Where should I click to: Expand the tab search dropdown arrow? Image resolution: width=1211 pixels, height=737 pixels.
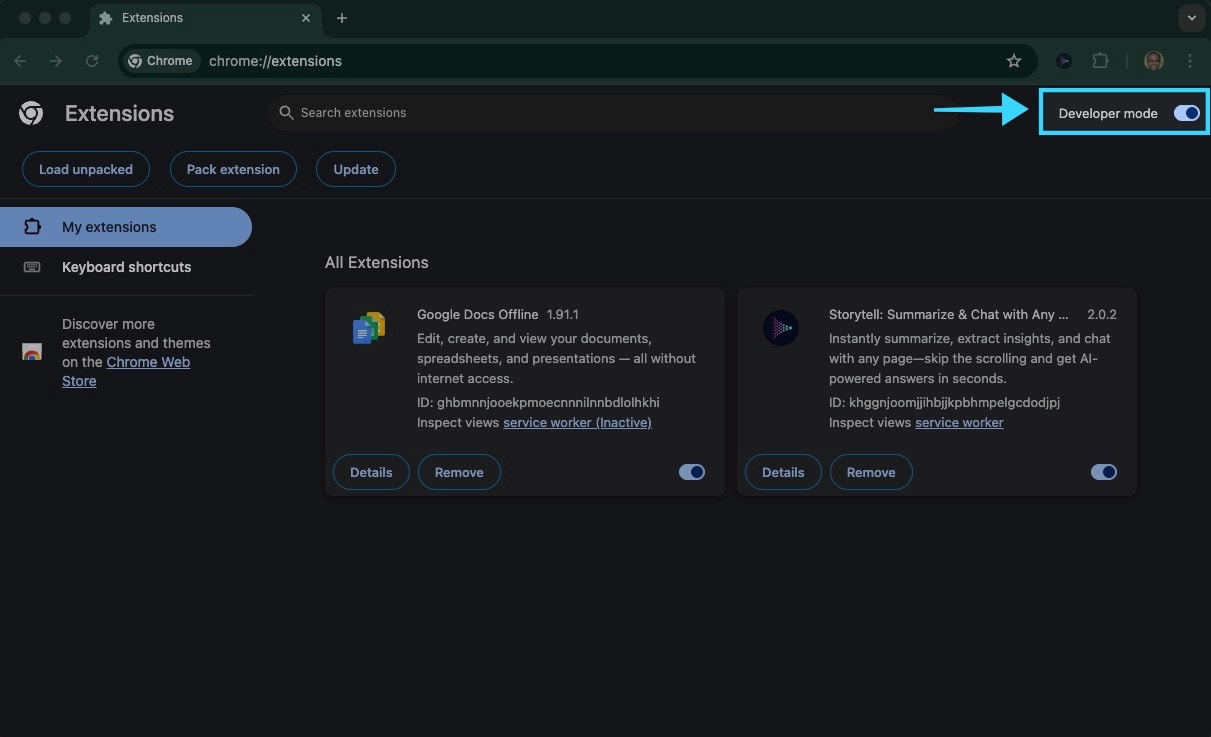[x=1191, y=18]
